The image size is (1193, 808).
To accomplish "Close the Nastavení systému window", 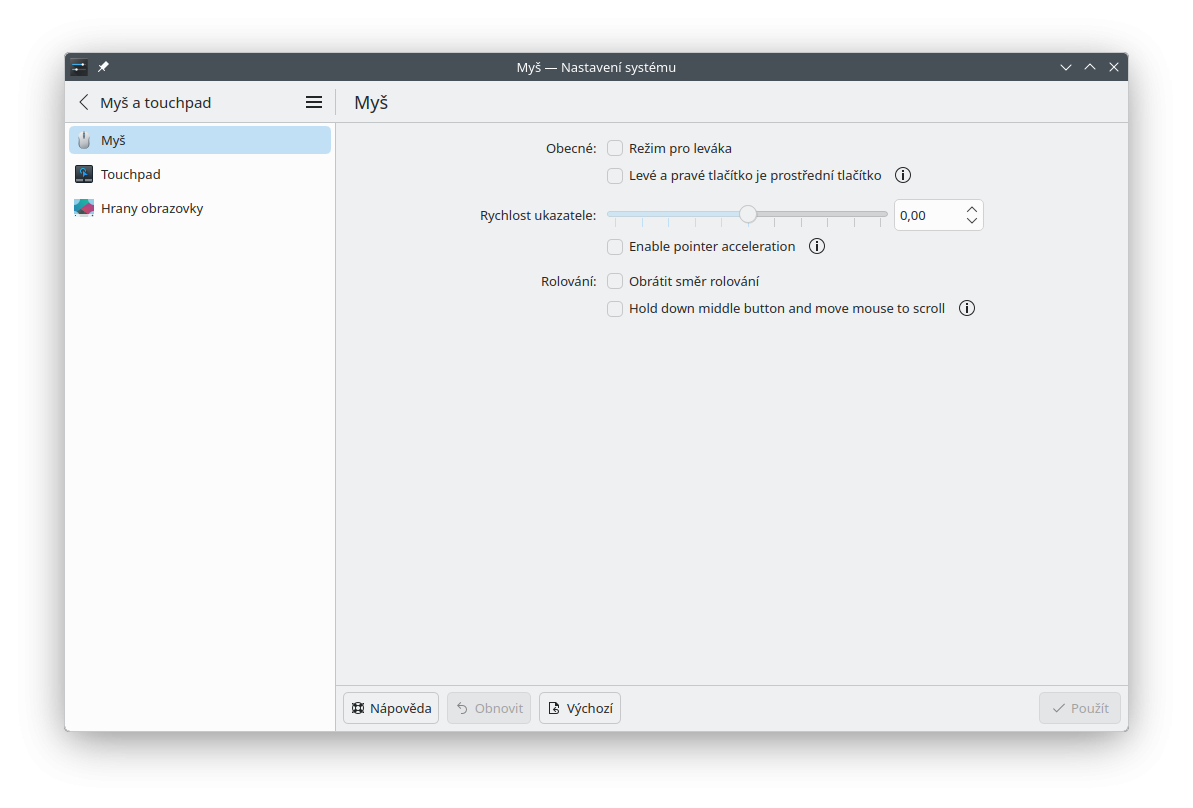I will (1114, 67).
